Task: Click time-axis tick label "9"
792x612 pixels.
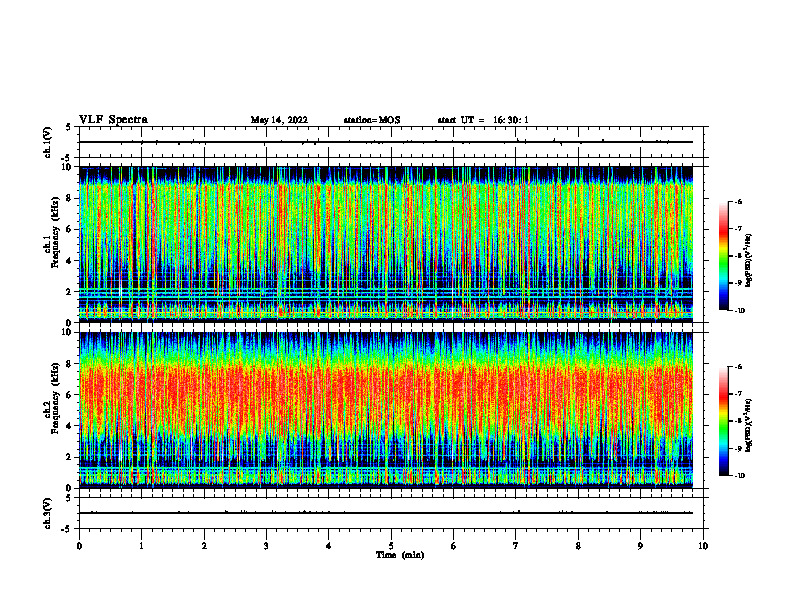Action: [640, 546]
